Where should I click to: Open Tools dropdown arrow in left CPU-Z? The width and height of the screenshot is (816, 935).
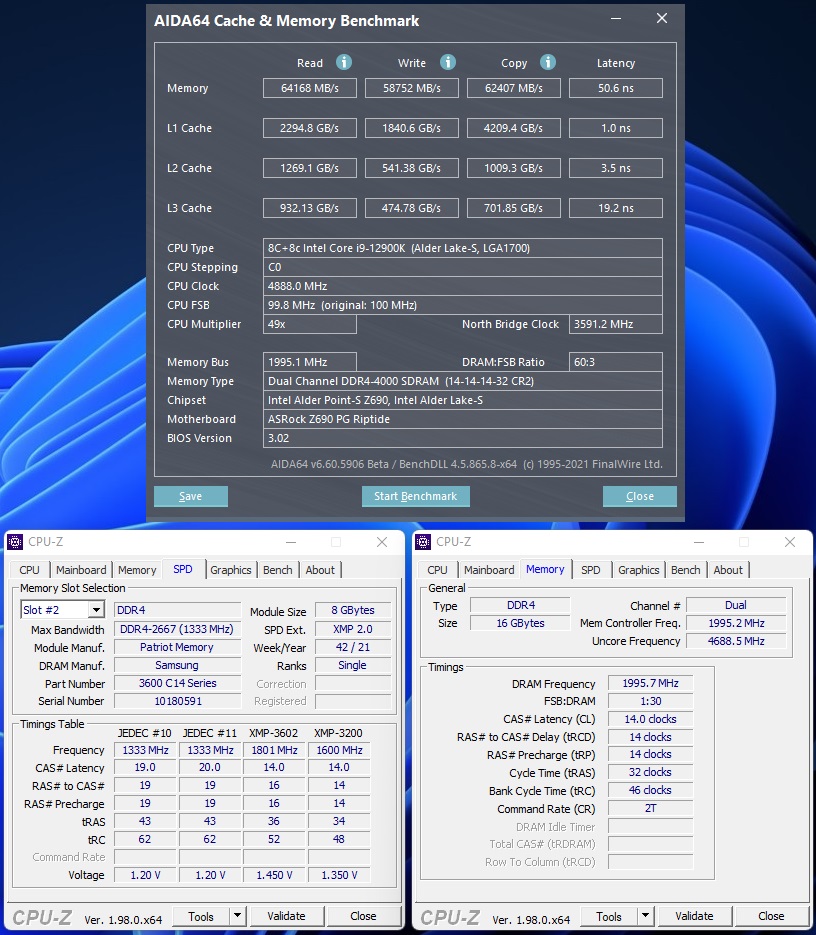click(237, 916)
